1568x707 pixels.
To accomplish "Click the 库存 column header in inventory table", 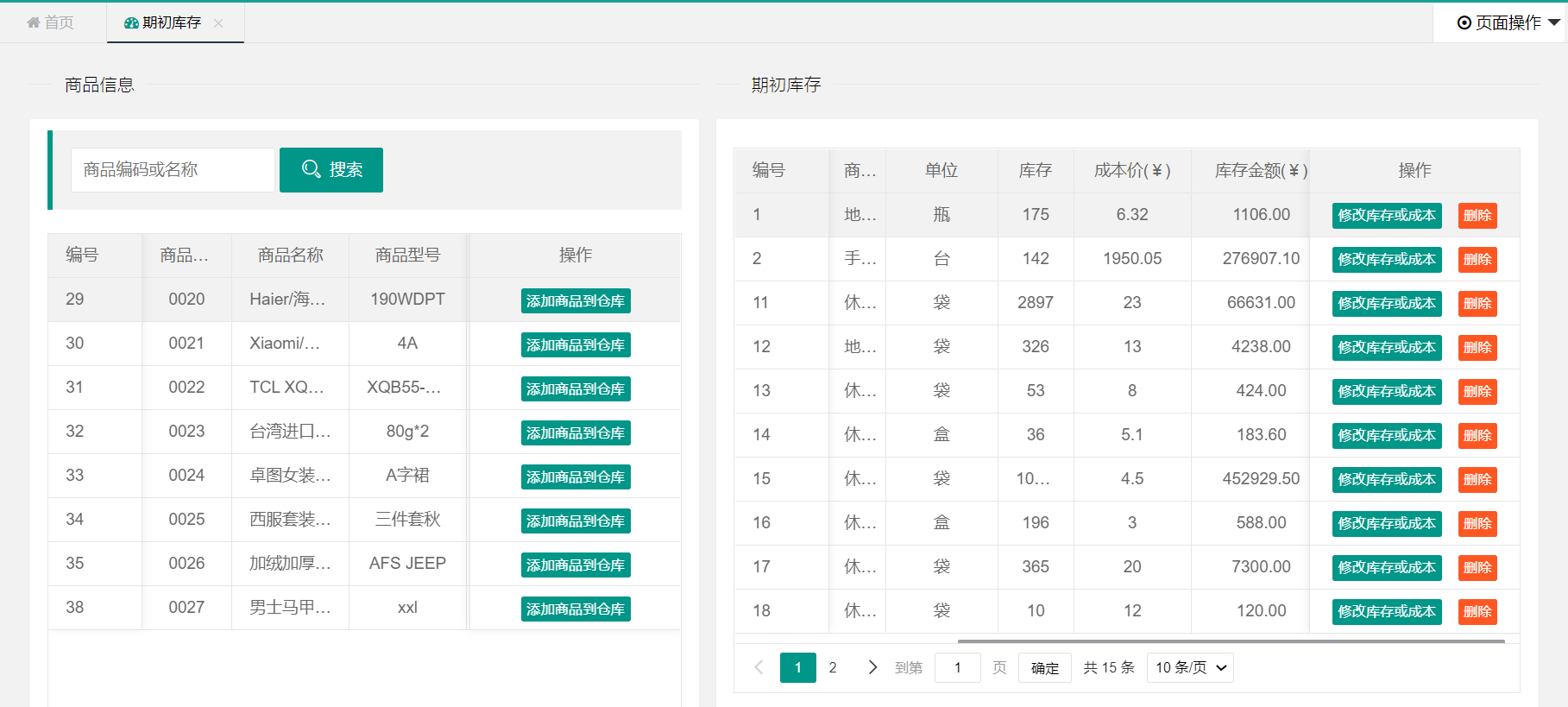I will click(1036, 171).
